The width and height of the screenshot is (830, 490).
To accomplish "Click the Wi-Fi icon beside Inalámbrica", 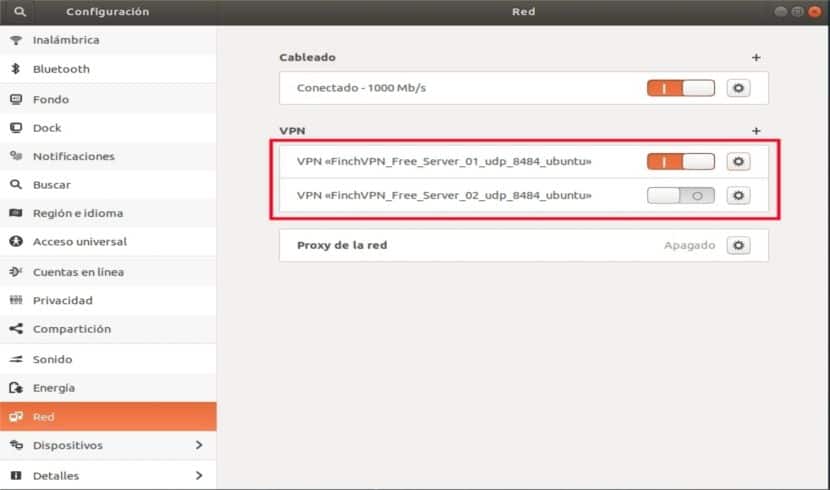I will pos(16,40).
